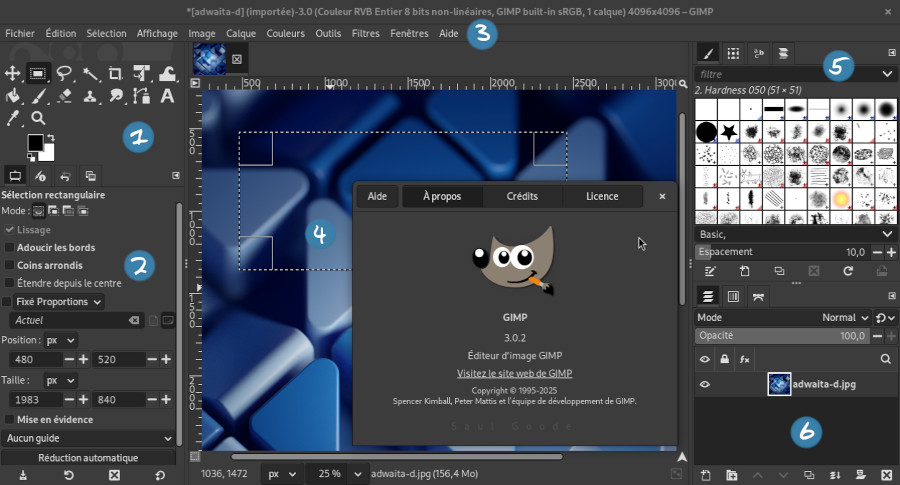Select the Zoom magnifier tool
The width and height of the screenshot is (900, 485).
pyautogui.click(x=38, y=118)
